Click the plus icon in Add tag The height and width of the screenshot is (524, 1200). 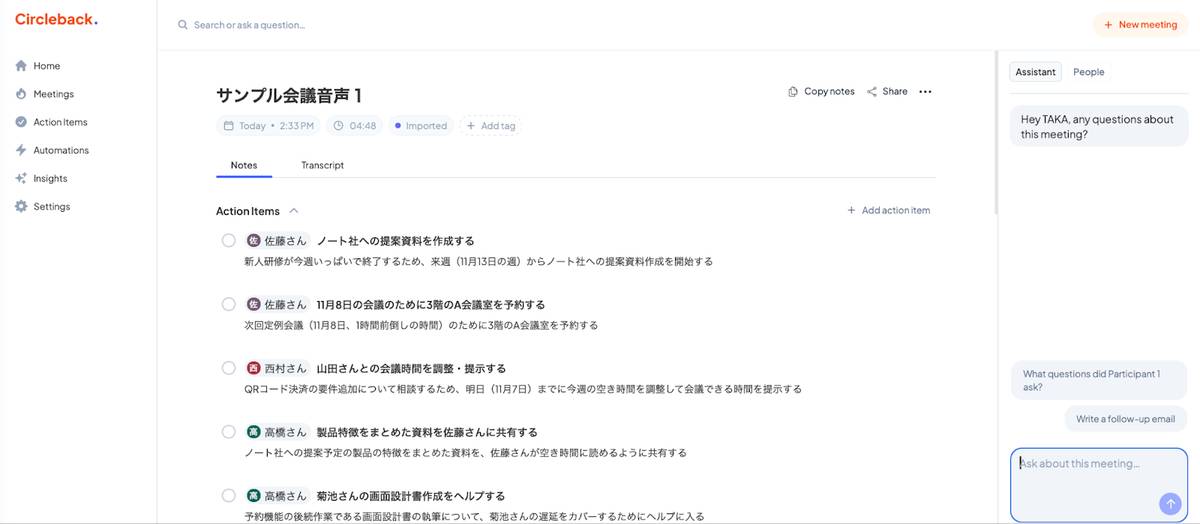(471, 126)
